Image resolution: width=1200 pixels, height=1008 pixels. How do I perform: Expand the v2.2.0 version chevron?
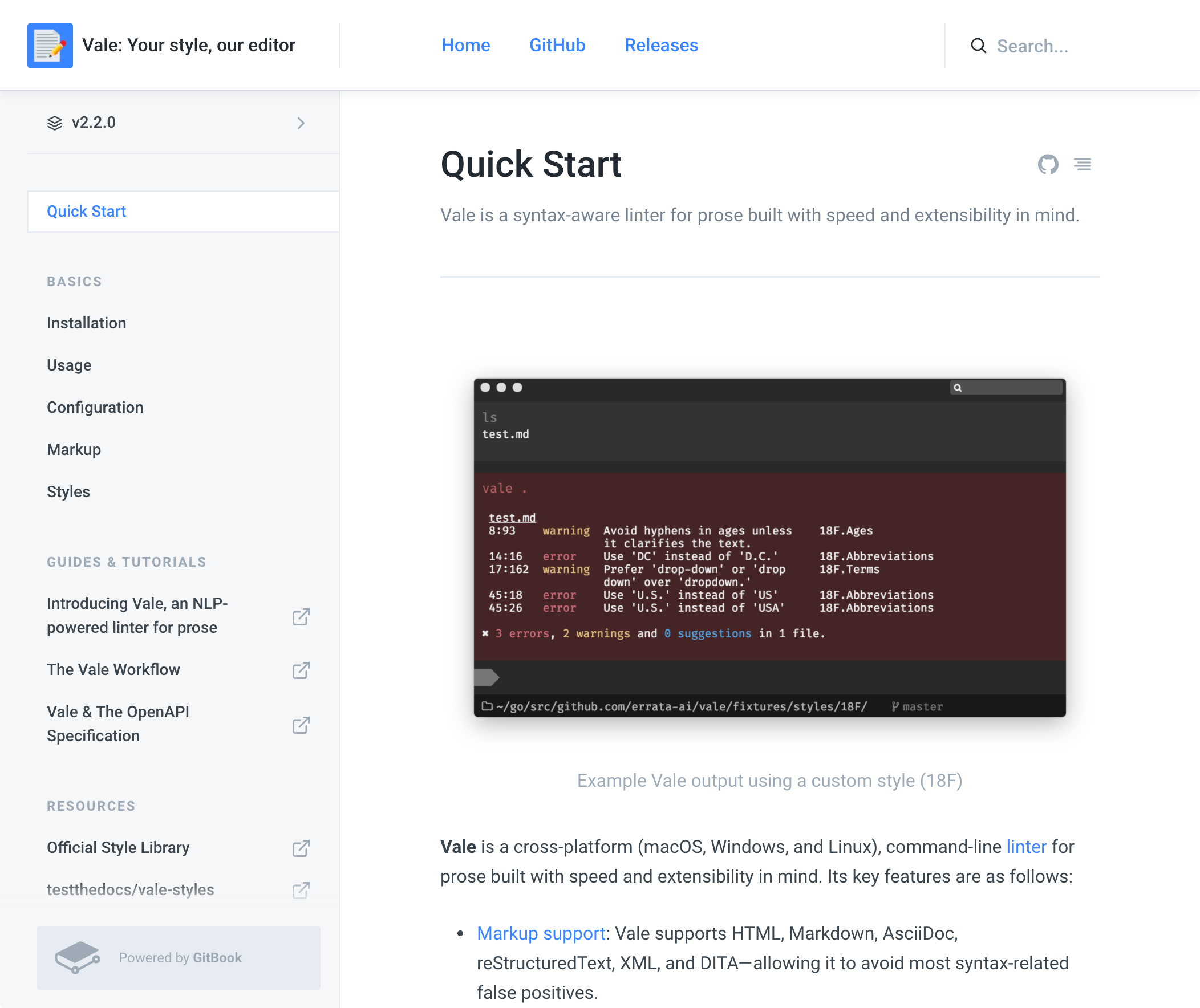pyautogui.click(x=301, y=123)
